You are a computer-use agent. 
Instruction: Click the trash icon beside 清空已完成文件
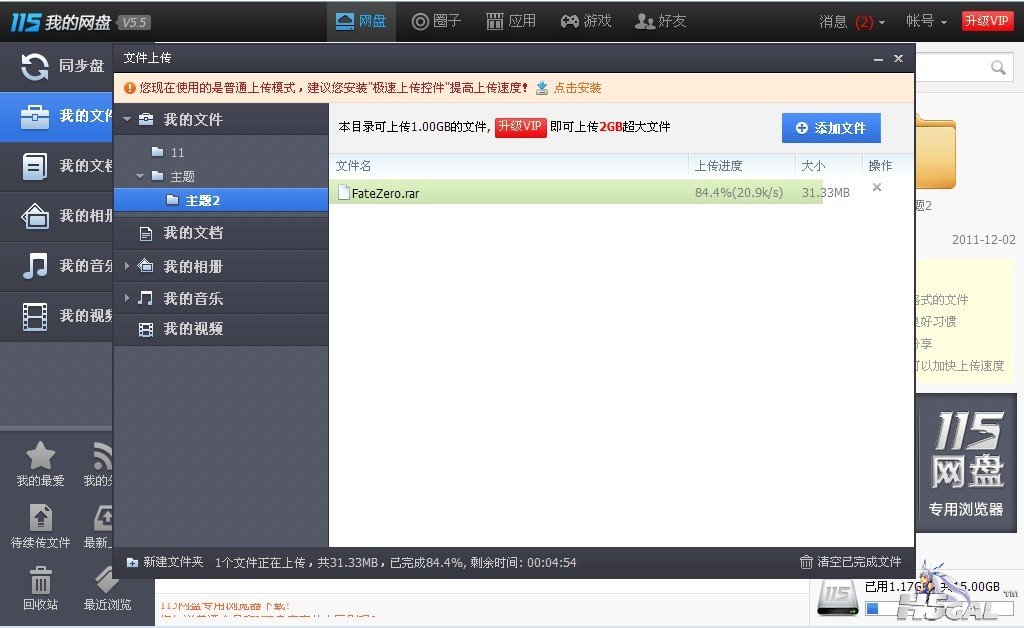[807, 562]
